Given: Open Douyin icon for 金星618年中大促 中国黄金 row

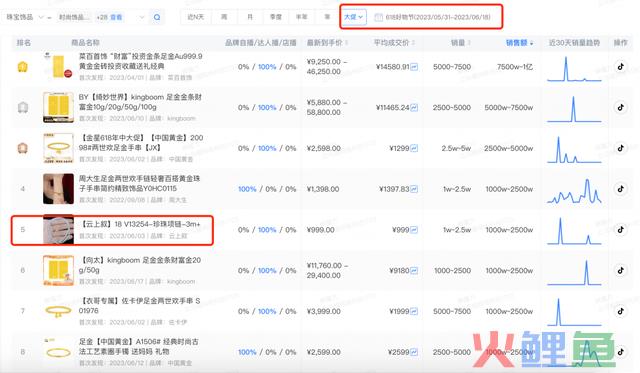Looking at the screenshot, I should pyautogui.click(x=620, y=148).
